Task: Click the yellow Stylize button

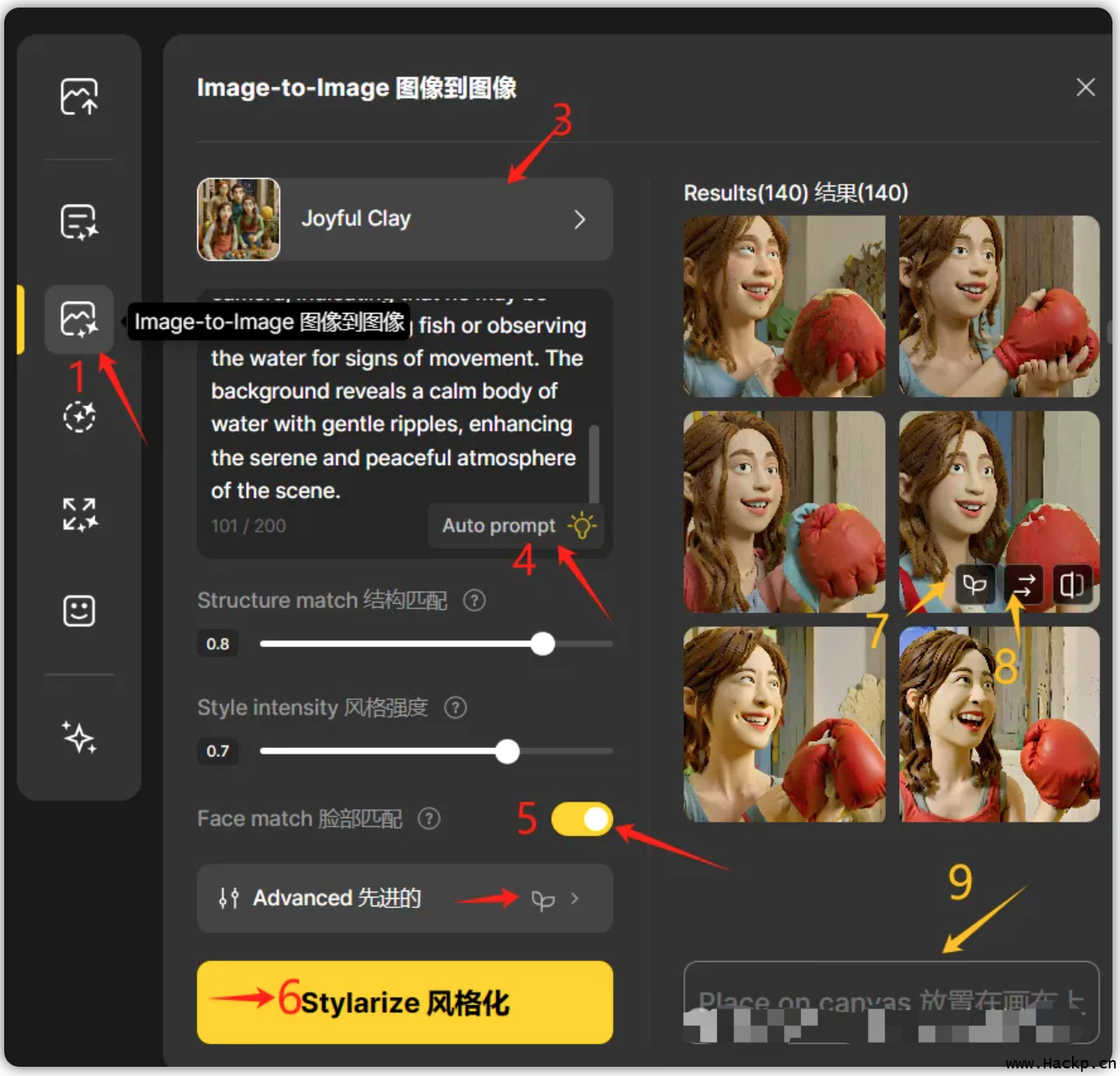Action: point(405,1002)
